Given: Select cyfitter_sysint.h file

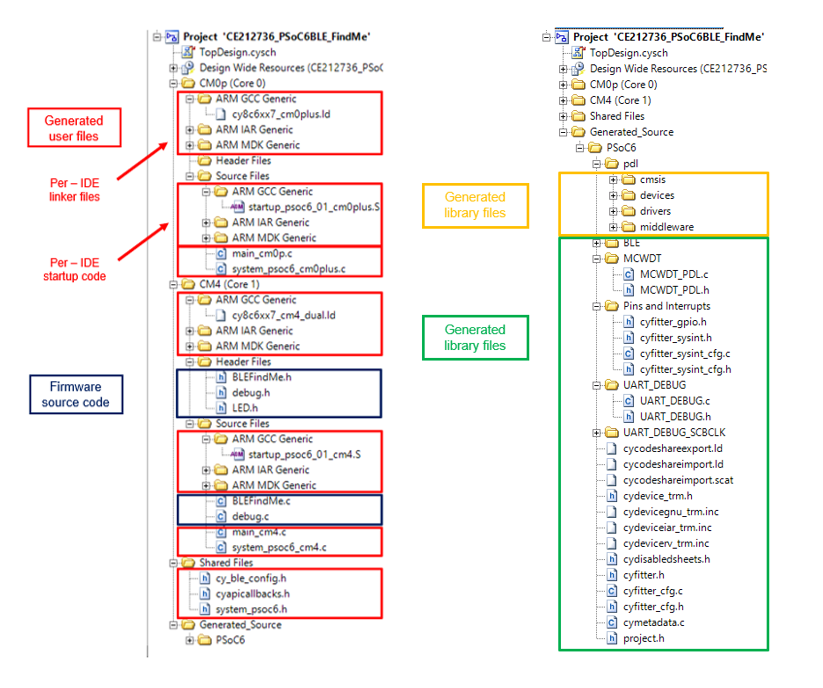Looking at the screenshot, I should [676, 338].
